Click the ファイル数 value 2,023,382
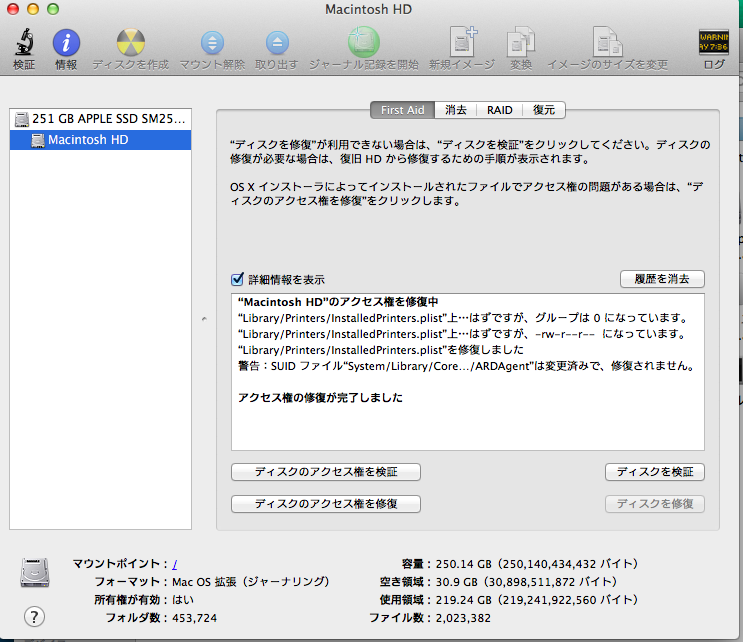 (x=463, y=618)
